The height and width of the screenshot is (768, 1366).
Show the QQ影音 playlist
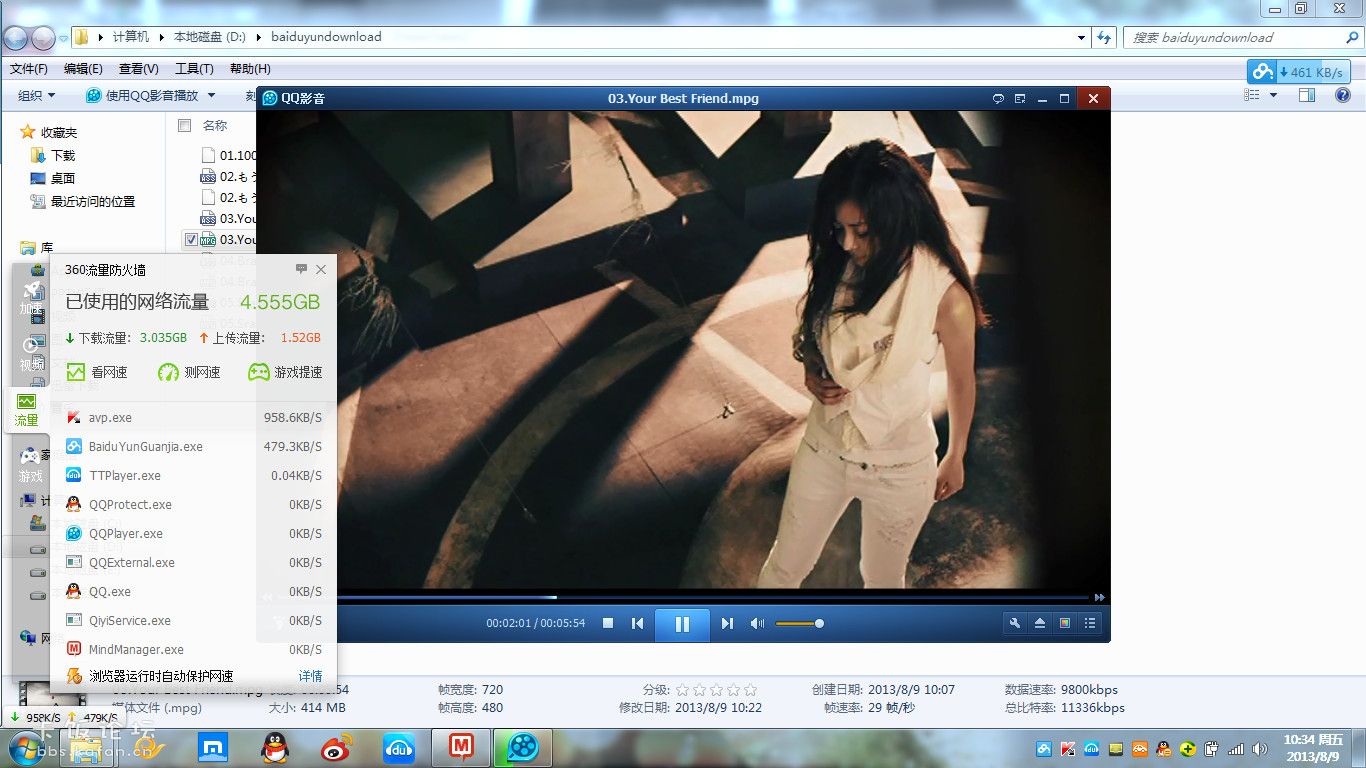[x=1090, y=623]
